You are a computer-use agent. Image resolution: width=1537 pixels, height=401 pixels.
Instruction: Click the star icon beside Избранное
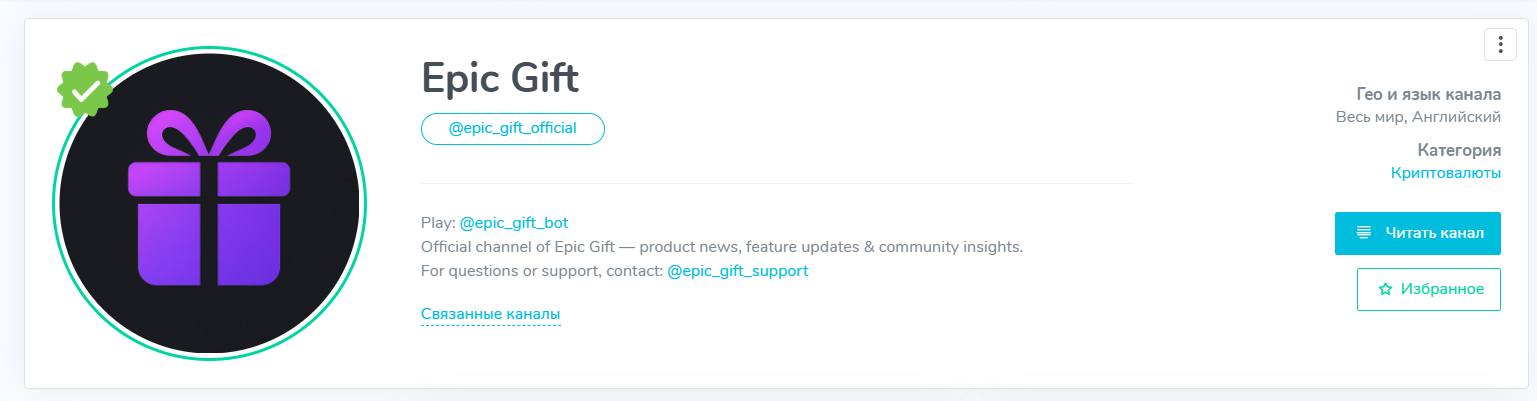point(1385,289)
